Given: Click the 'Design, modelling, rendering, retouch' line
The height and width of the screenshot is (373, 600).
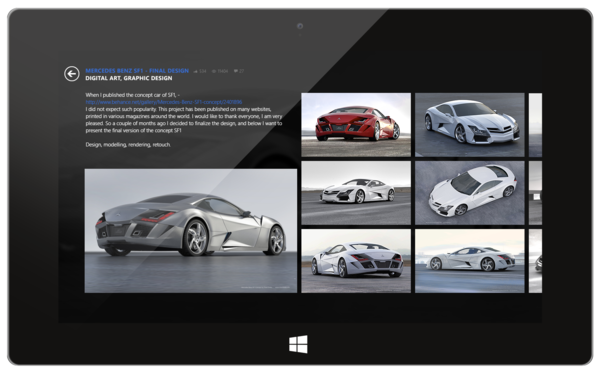Looking at the screenshot, I should (x=128, y=145).
